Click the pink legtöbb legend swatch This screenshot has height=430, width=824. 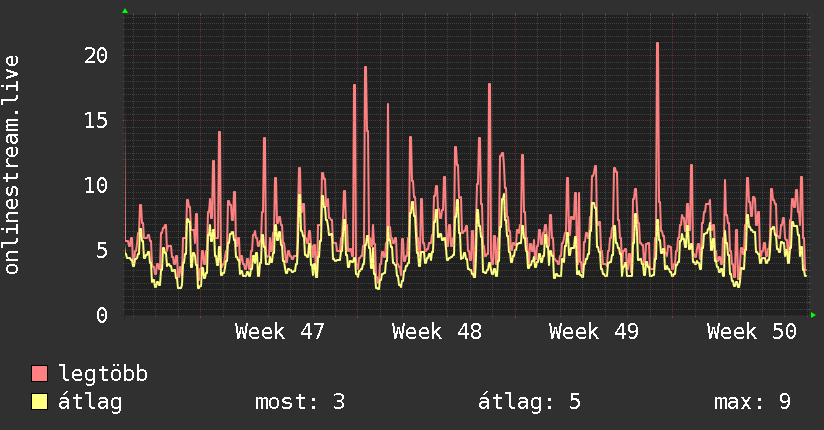tap(39, 373)
